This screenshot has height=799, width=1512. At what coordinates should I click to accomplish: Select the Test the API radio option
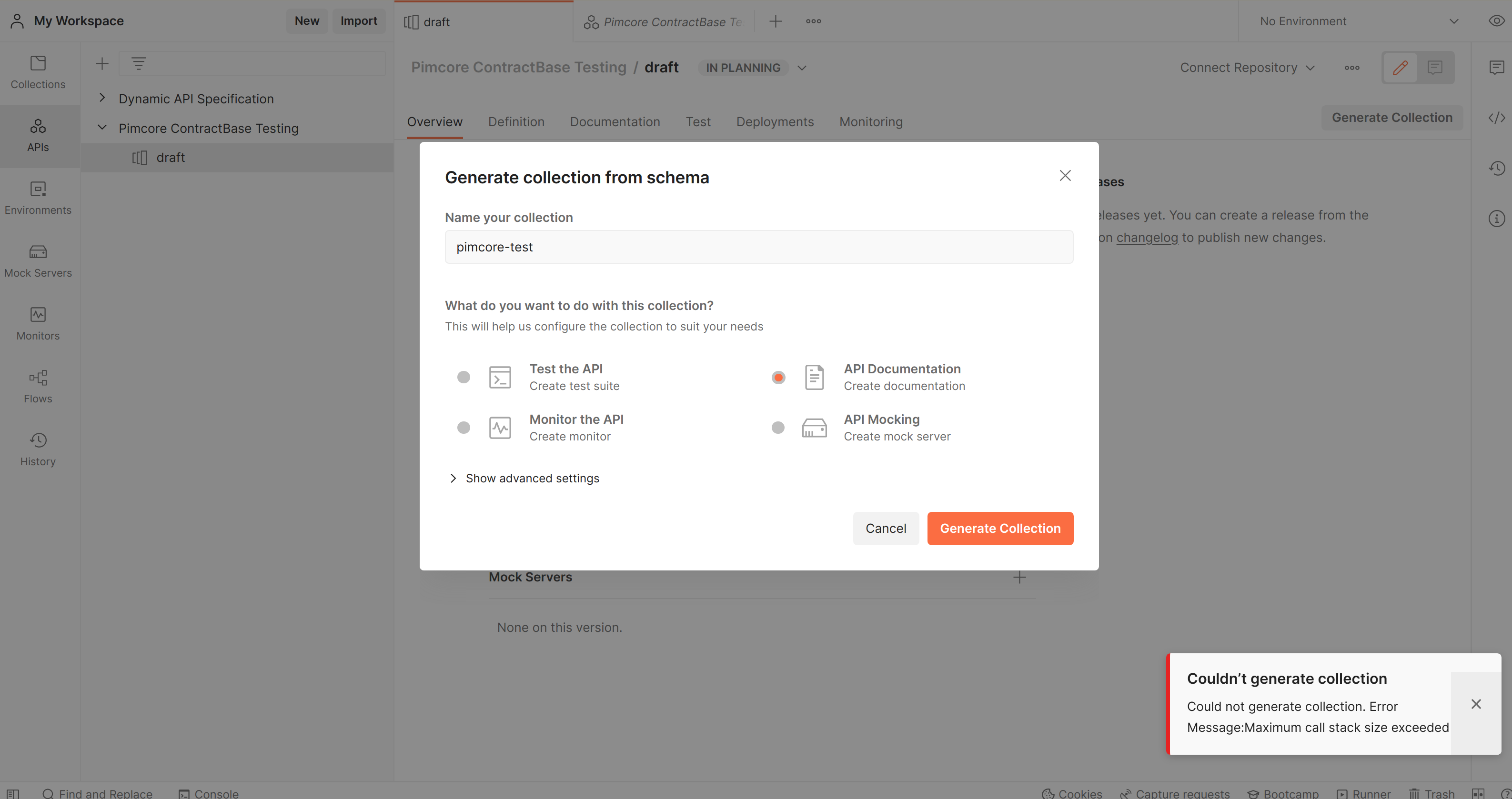pyautogui.click(x=464, y=377)
